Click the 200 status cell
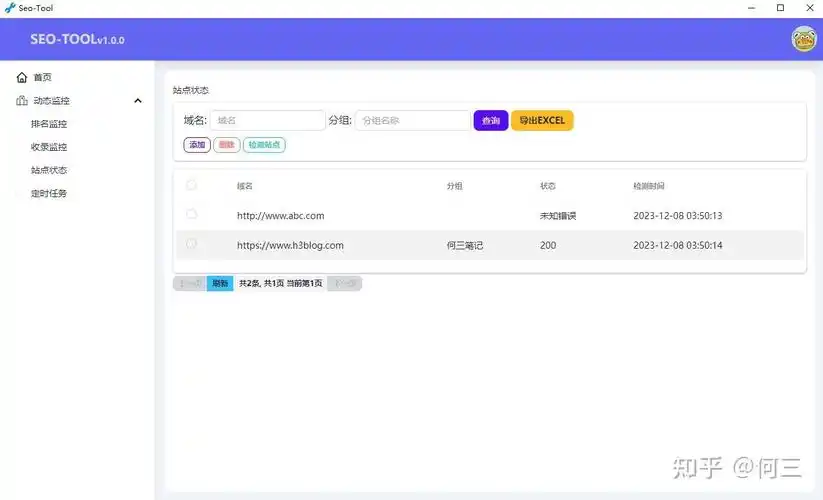The height and width of the screenshot is (500, 823). [548, 246]
